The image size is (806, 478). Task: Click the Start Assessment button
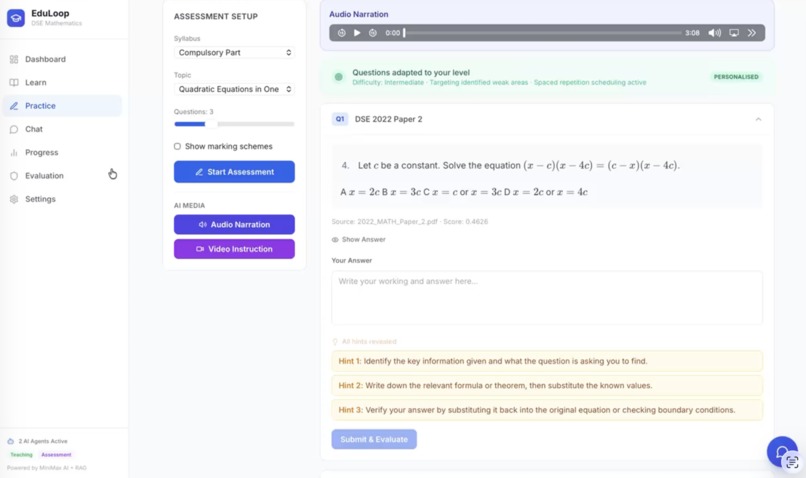point(234,172)
